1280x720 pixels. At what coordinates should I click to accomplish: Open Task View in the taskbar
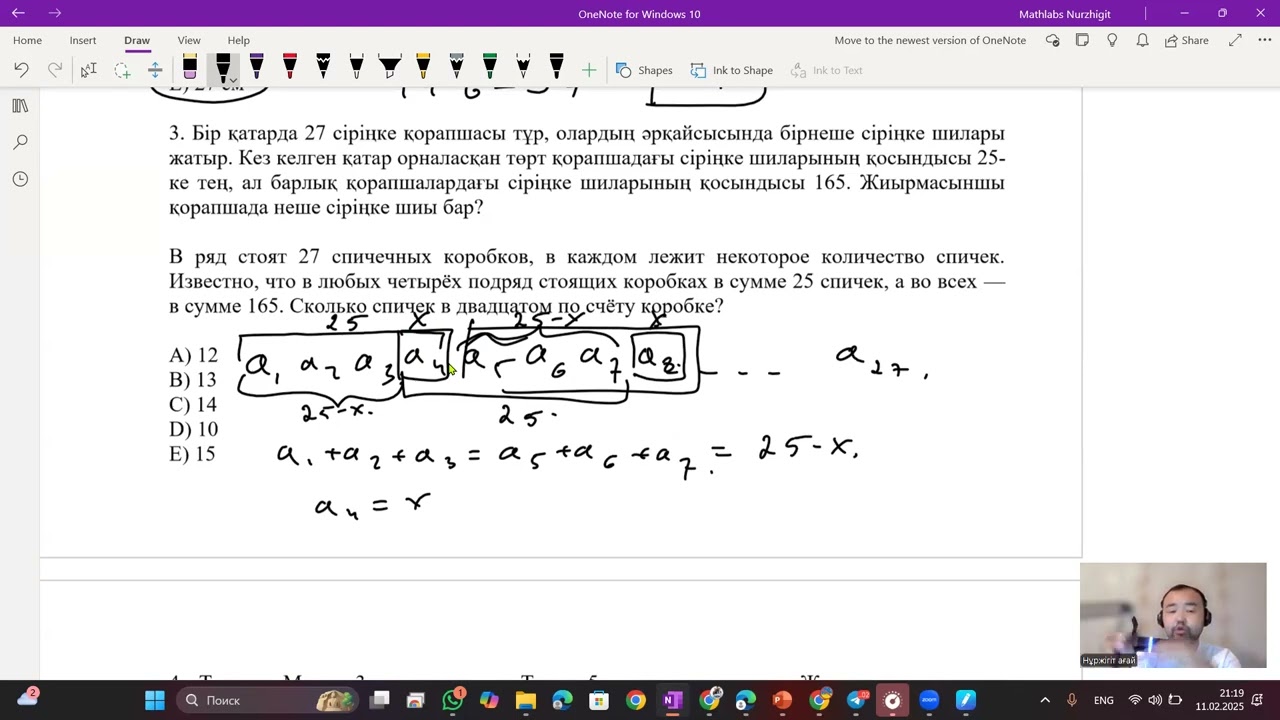[x=380, y=700]
